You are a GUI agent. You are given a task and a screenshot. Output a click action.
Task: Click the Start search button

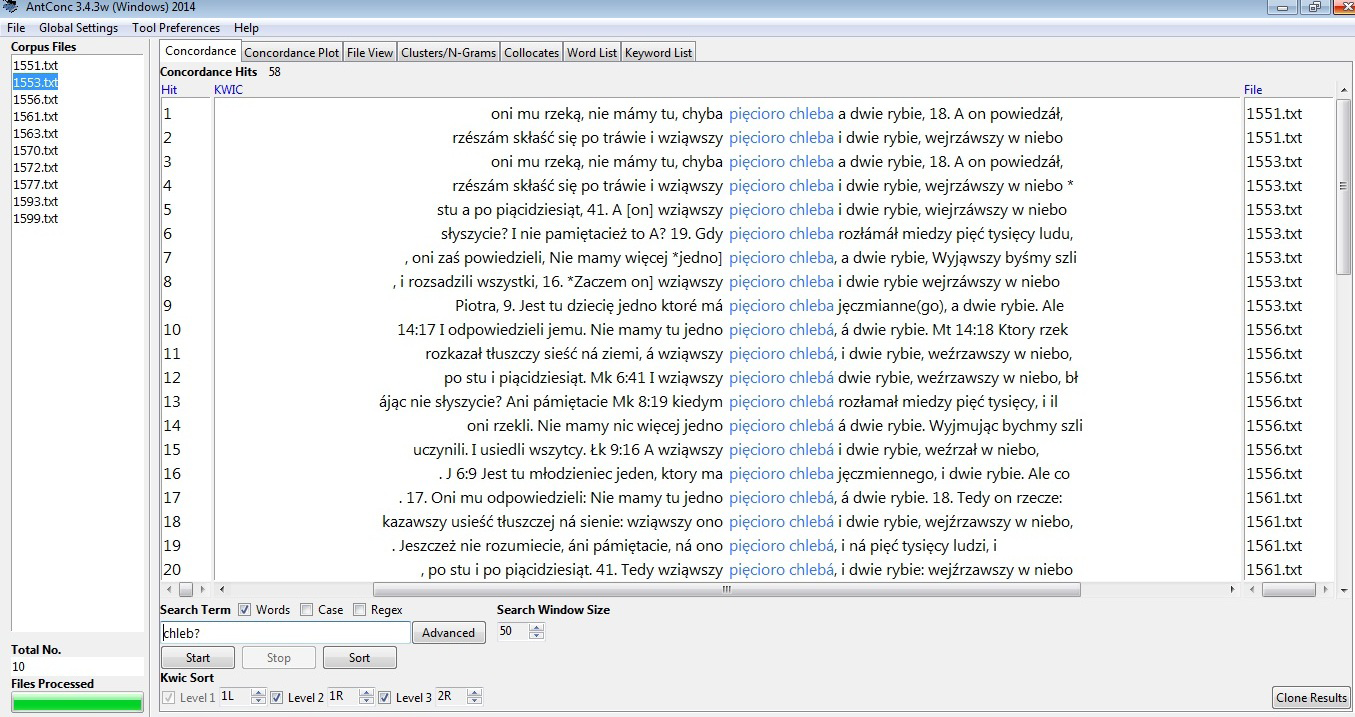pos(198,657)
